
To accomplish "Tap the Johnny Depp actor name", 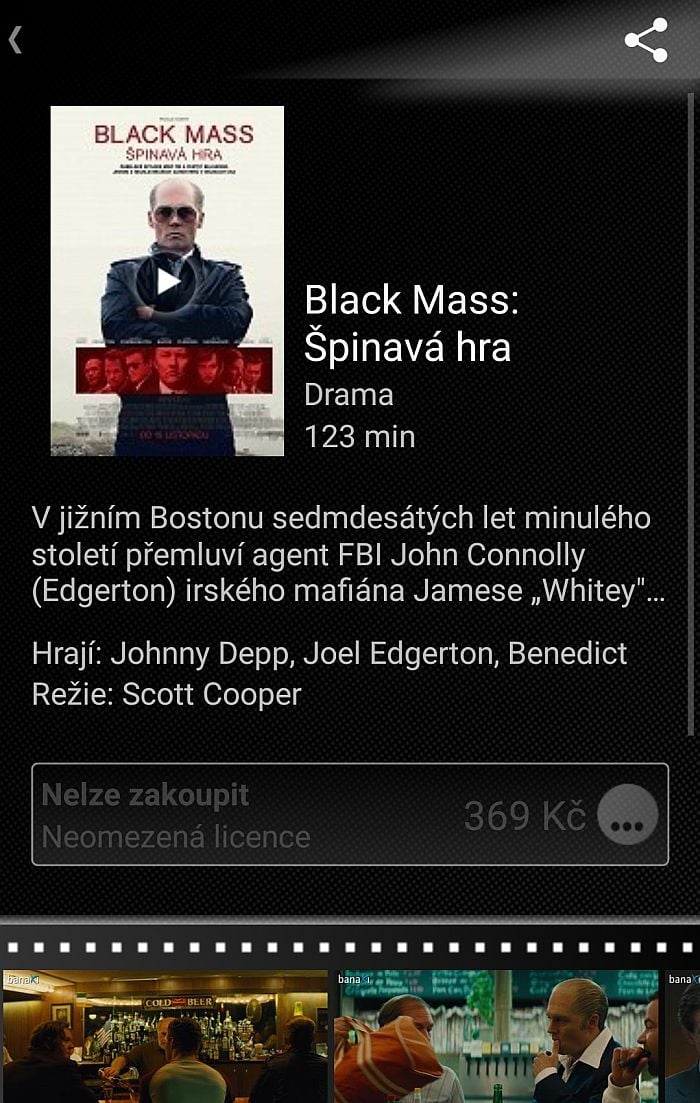I will pos(200,653).
